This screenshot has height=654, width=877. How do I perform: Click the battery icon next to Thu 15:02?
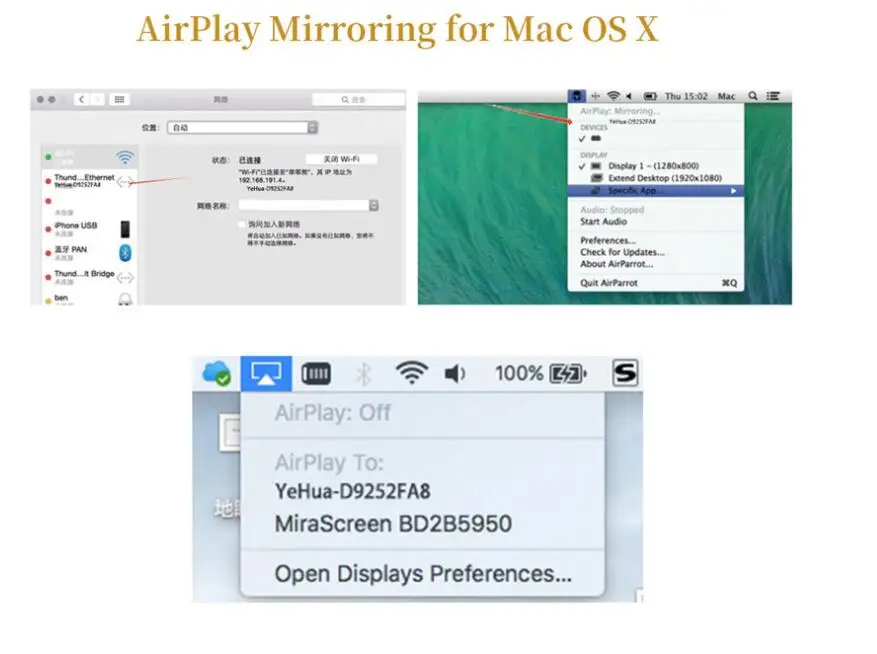point(650,96)
